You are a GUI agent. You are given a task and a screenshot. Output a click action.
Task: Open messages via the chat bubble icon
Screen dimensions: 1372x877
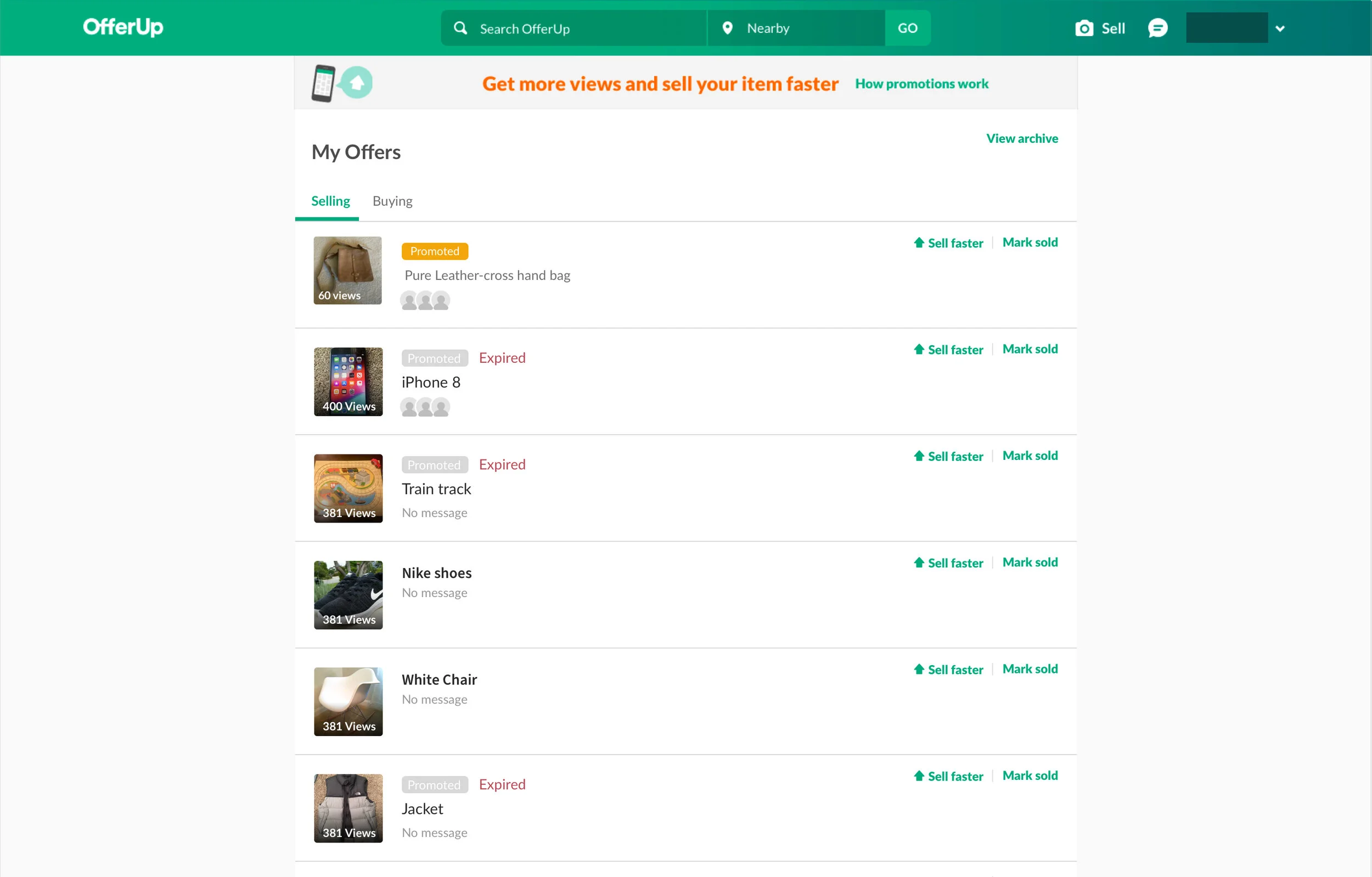(x=1157, y=27)
